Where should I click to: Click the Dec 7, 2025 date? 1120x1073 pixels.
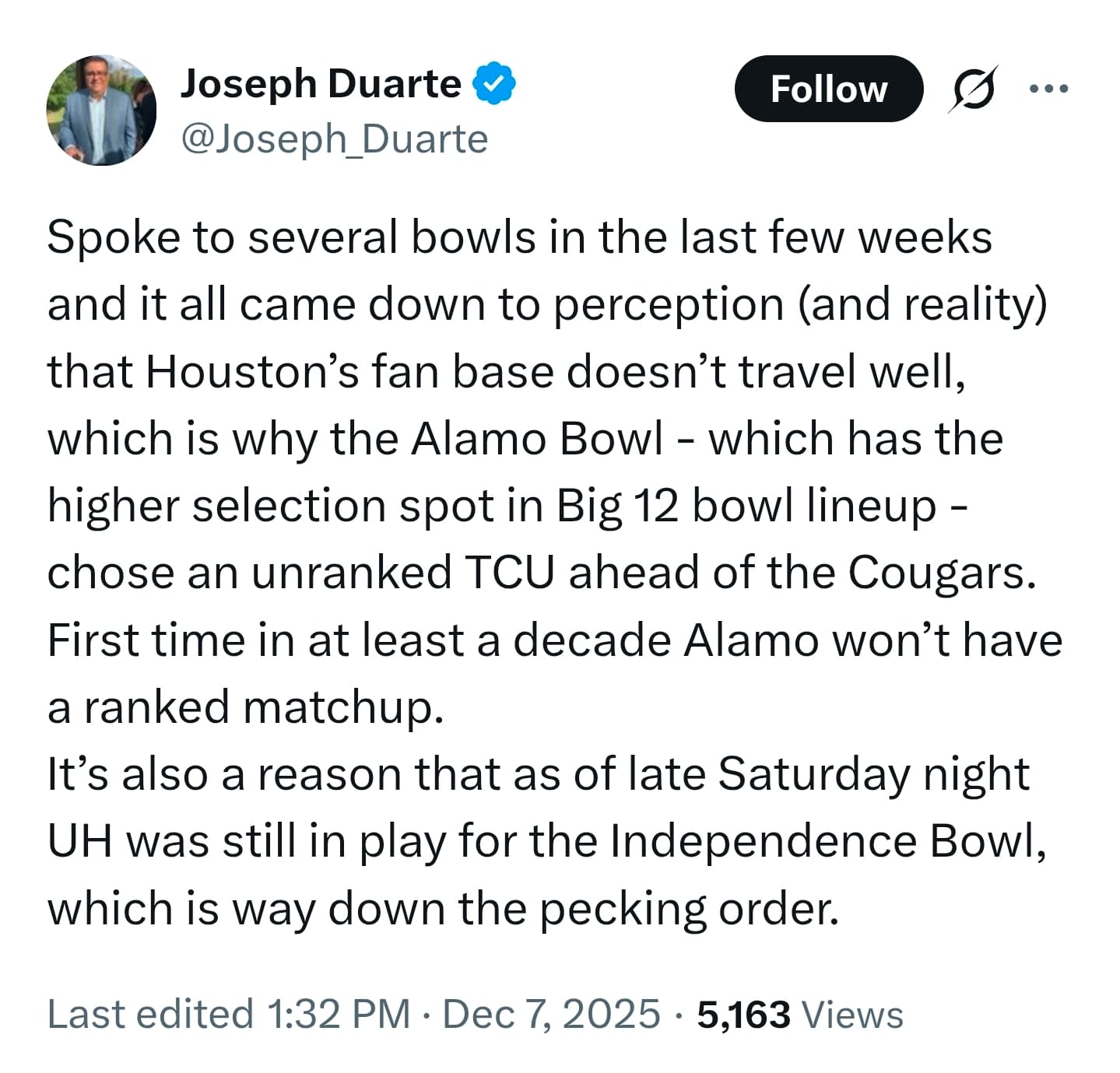point(551,1014)
